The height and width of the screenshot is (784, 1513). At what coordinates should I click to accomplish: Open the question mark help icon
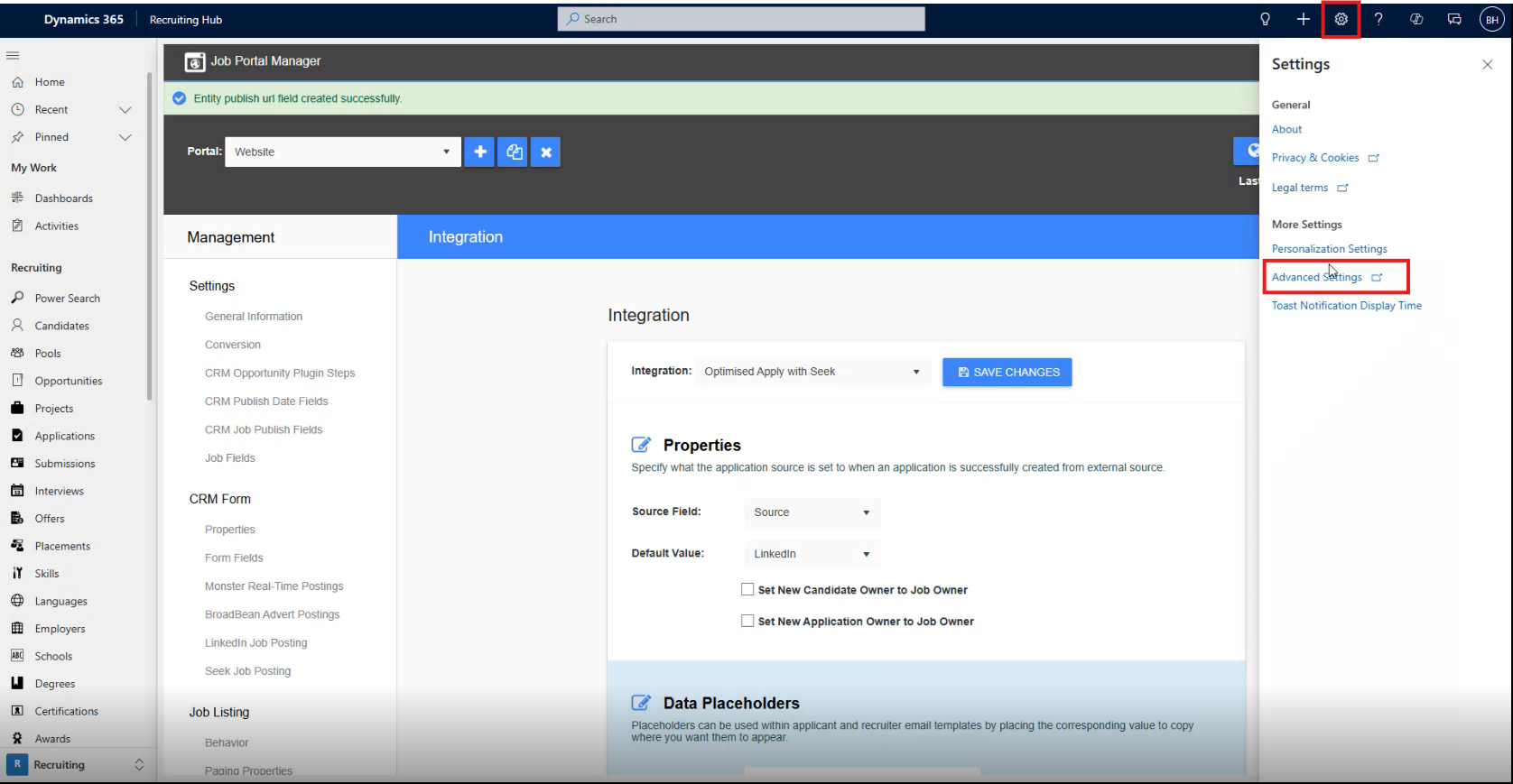tap(1378, 19)
